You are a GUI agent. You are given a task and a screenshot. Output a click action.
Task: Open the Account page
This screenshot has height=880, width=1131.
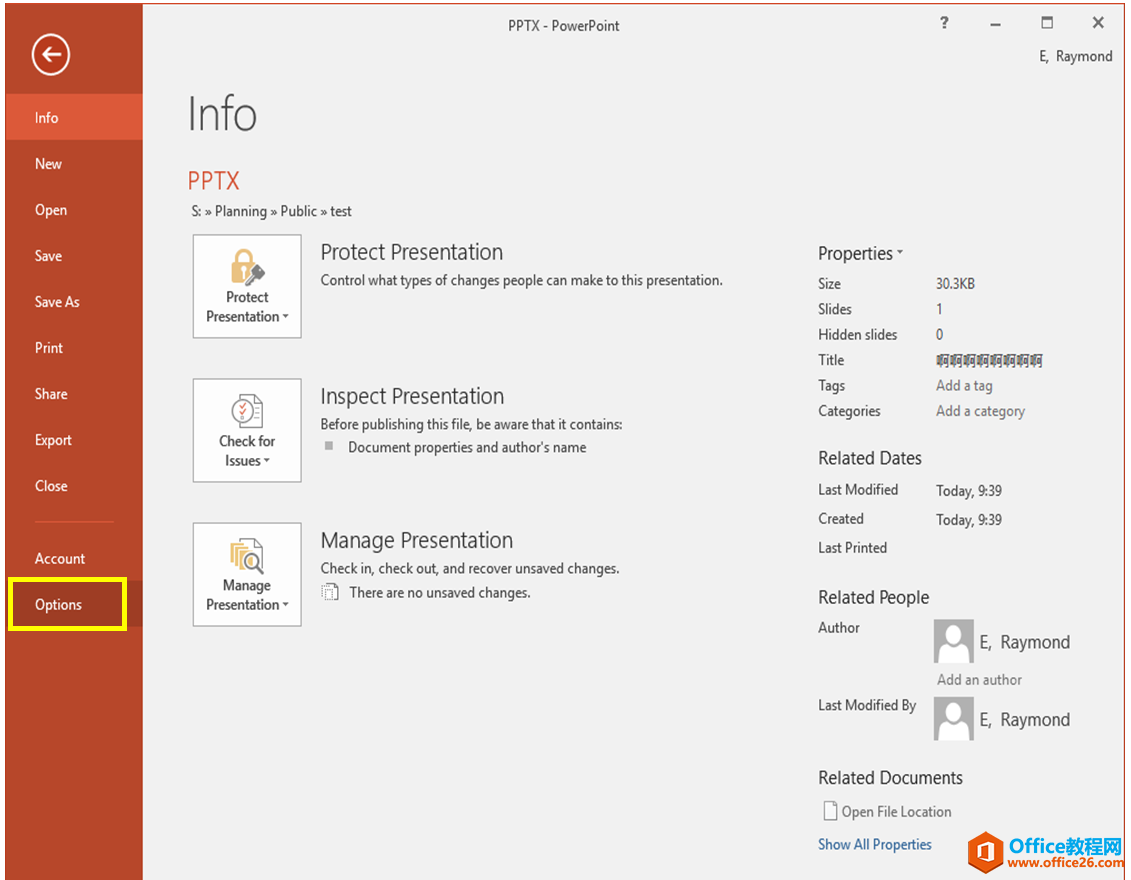(60, 559)
